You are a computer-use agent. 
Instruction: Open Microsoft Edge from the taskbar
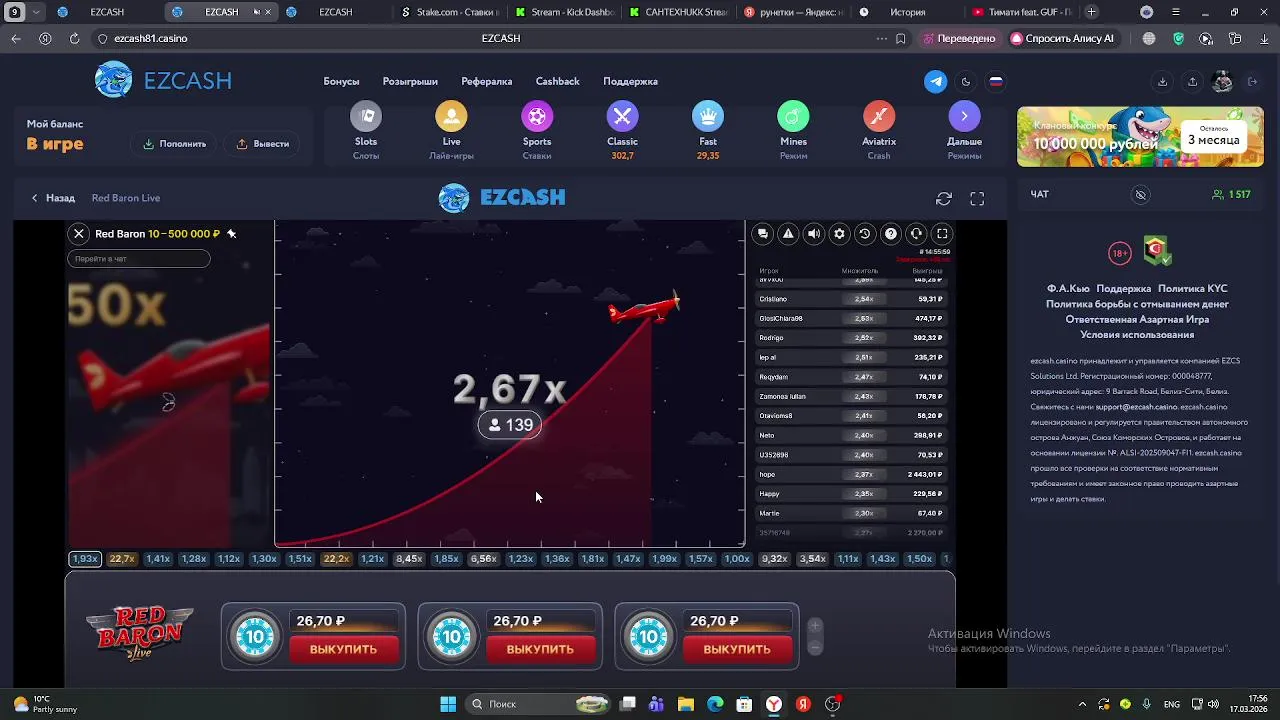pyautogui.click(x=715, y=704)
